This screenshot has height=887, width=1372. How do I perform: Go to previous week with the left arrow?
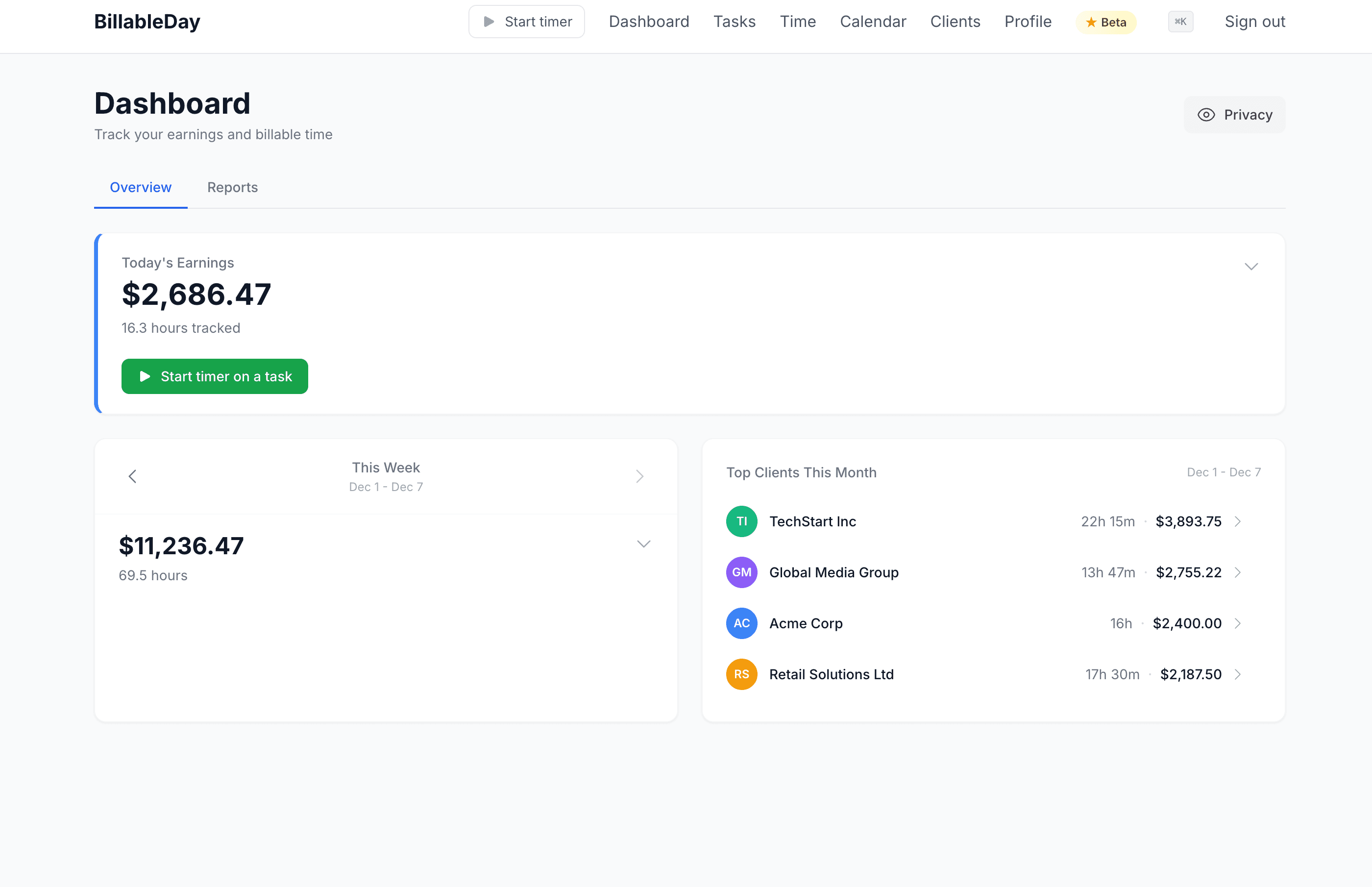coord(132,476)
